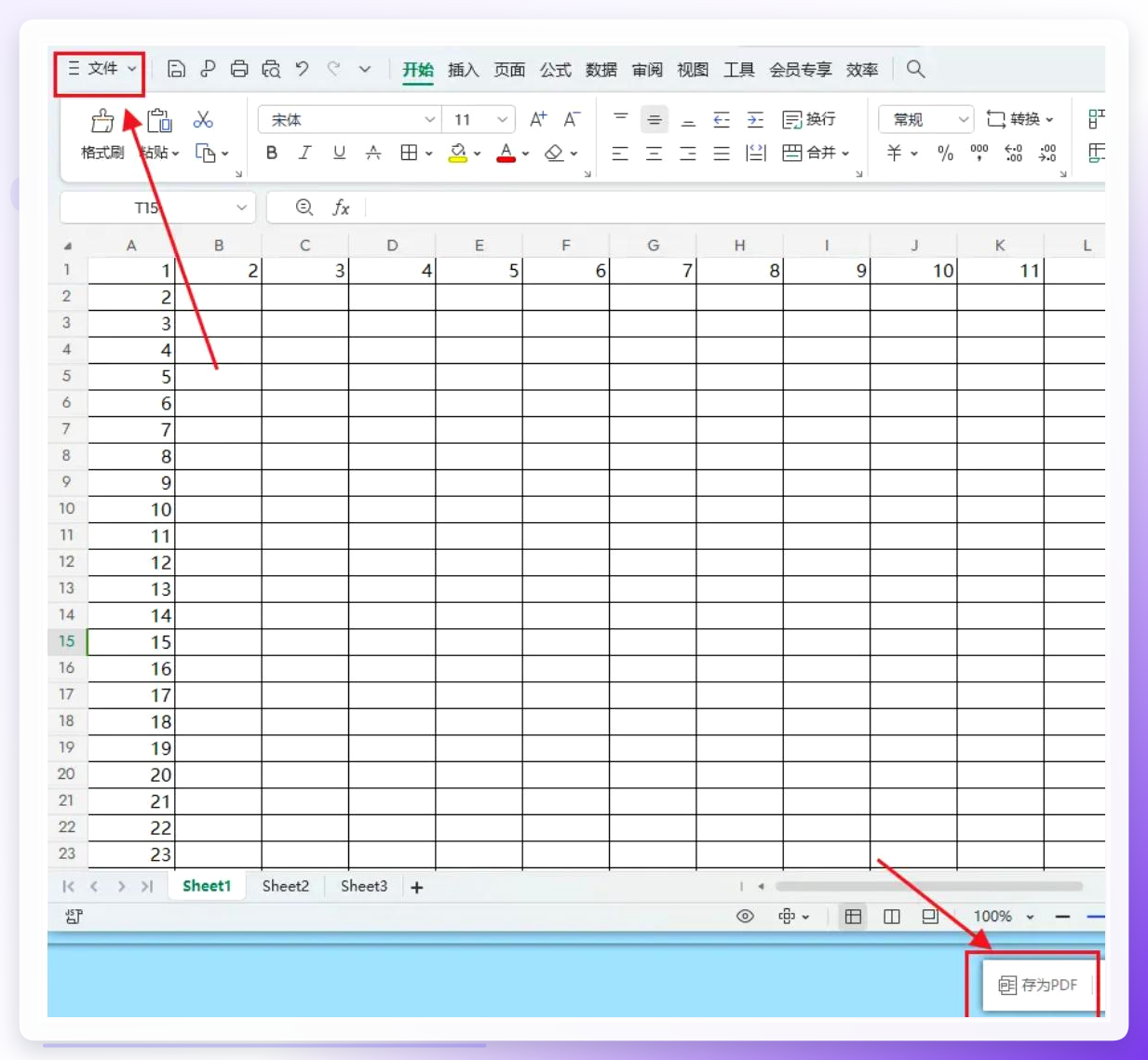Screen dimensions: 1148x1060
Task: Jump to the last sheet arrow
Action: [147, 887]
